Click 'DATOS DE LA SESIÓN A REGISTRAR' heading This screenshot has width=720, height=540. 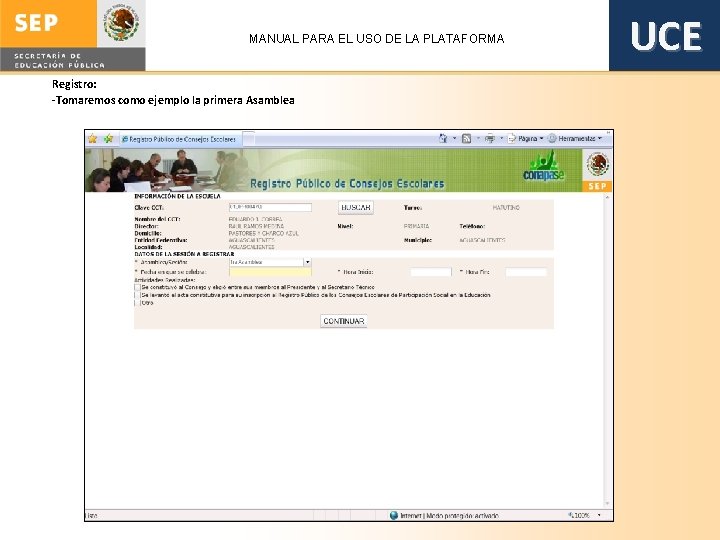[x=184, y=254]
